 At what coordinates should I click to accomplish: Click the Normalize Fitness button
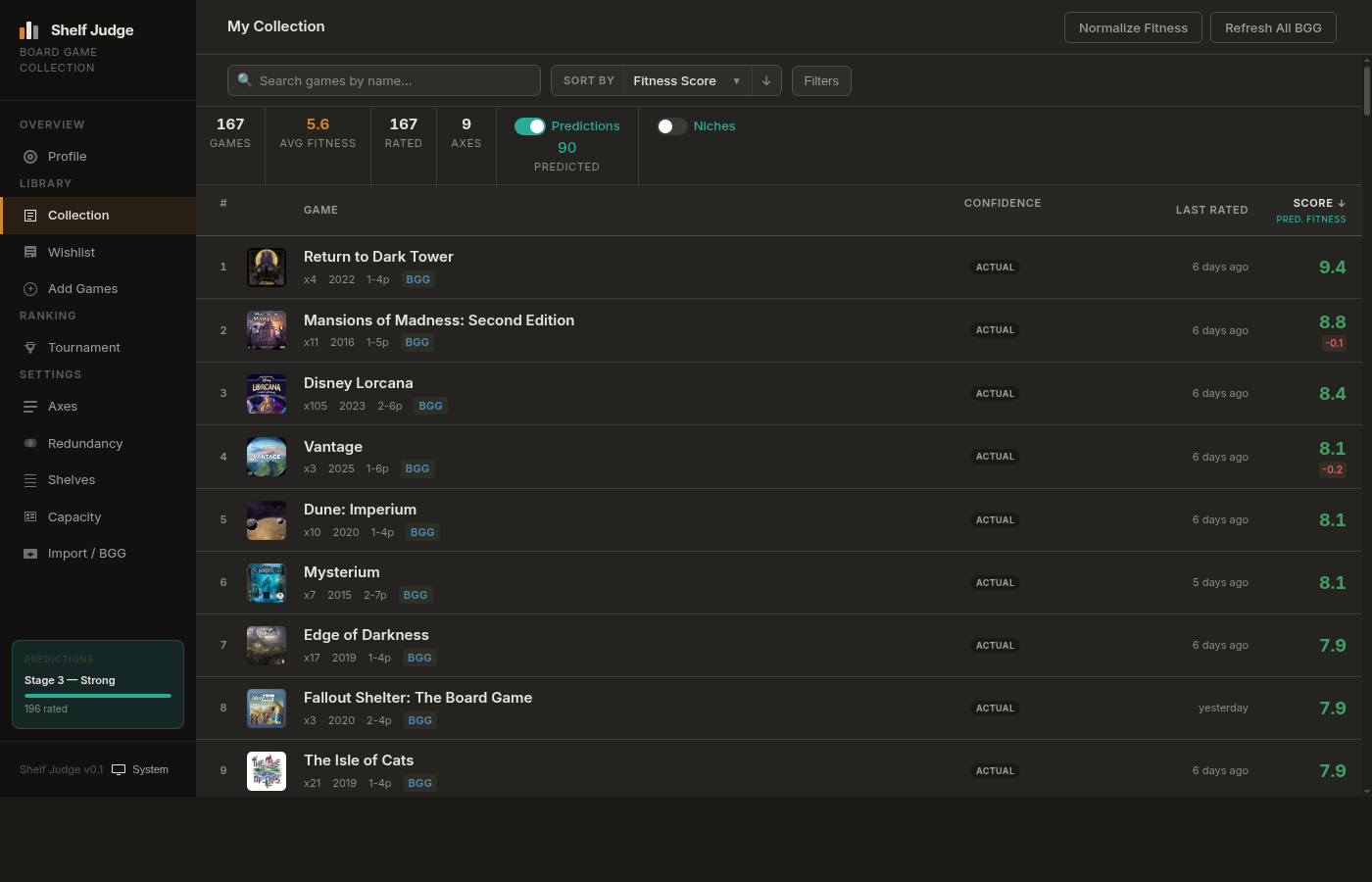click(1133, 27)
